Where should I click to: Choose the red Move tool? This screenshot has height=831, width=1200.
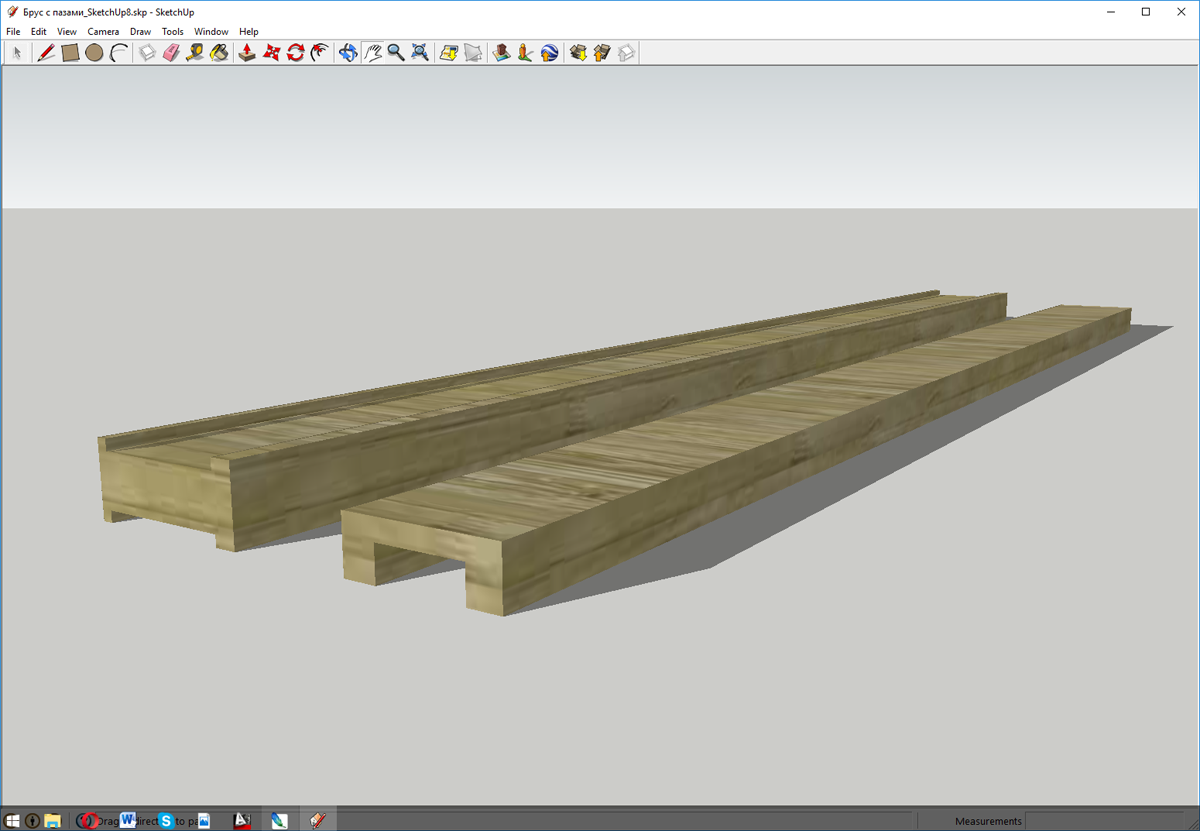271,53
